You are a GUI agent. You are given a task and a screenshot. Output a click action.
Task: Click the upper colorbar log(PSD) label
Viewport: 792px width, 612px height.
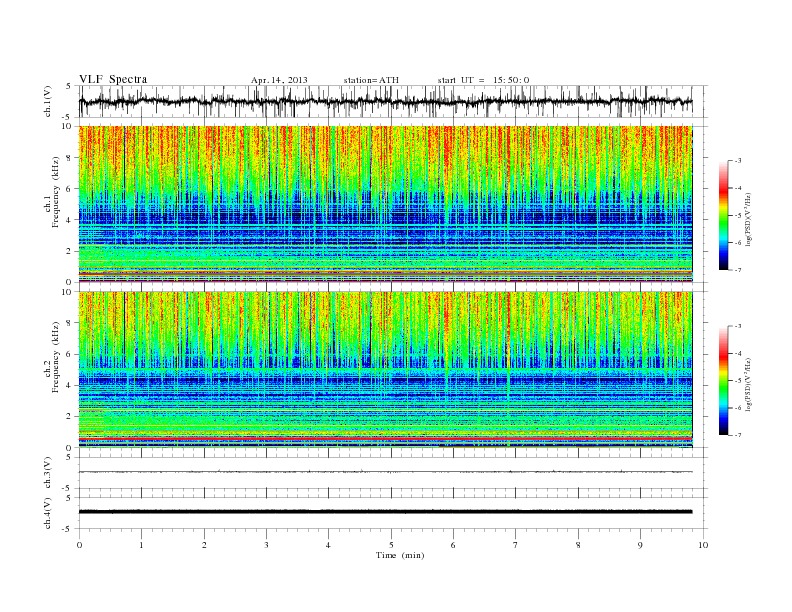coord(750,219)
